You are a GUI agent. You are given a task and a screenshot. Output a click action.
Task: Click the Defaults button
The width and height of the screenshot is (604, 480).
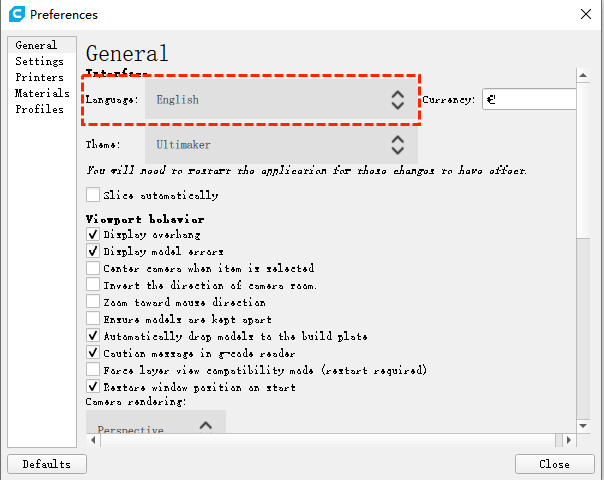coord(47,464)
